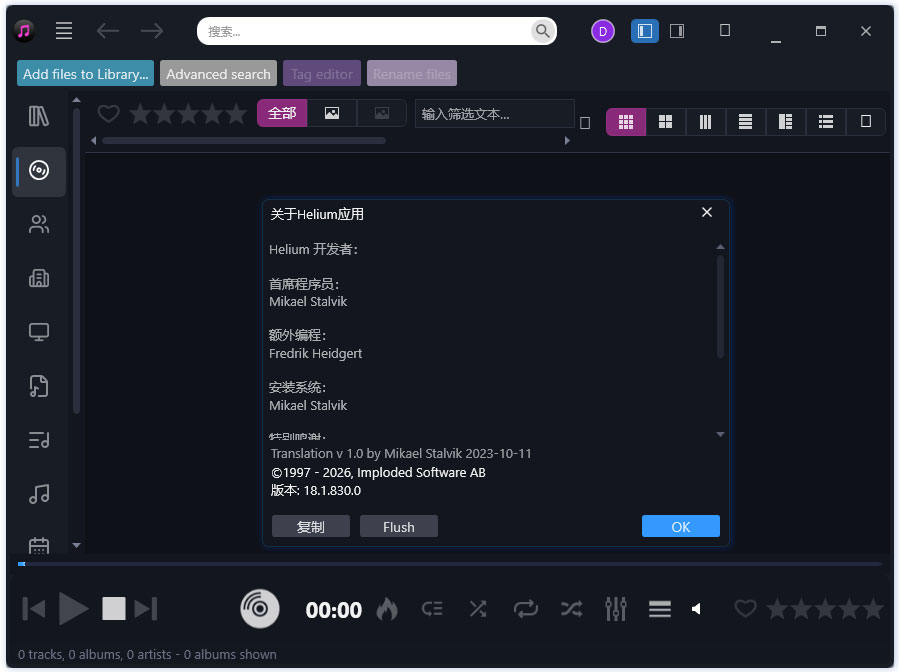Open Advanced search
The image size is (899, 672).
click(x=218, y=73)
